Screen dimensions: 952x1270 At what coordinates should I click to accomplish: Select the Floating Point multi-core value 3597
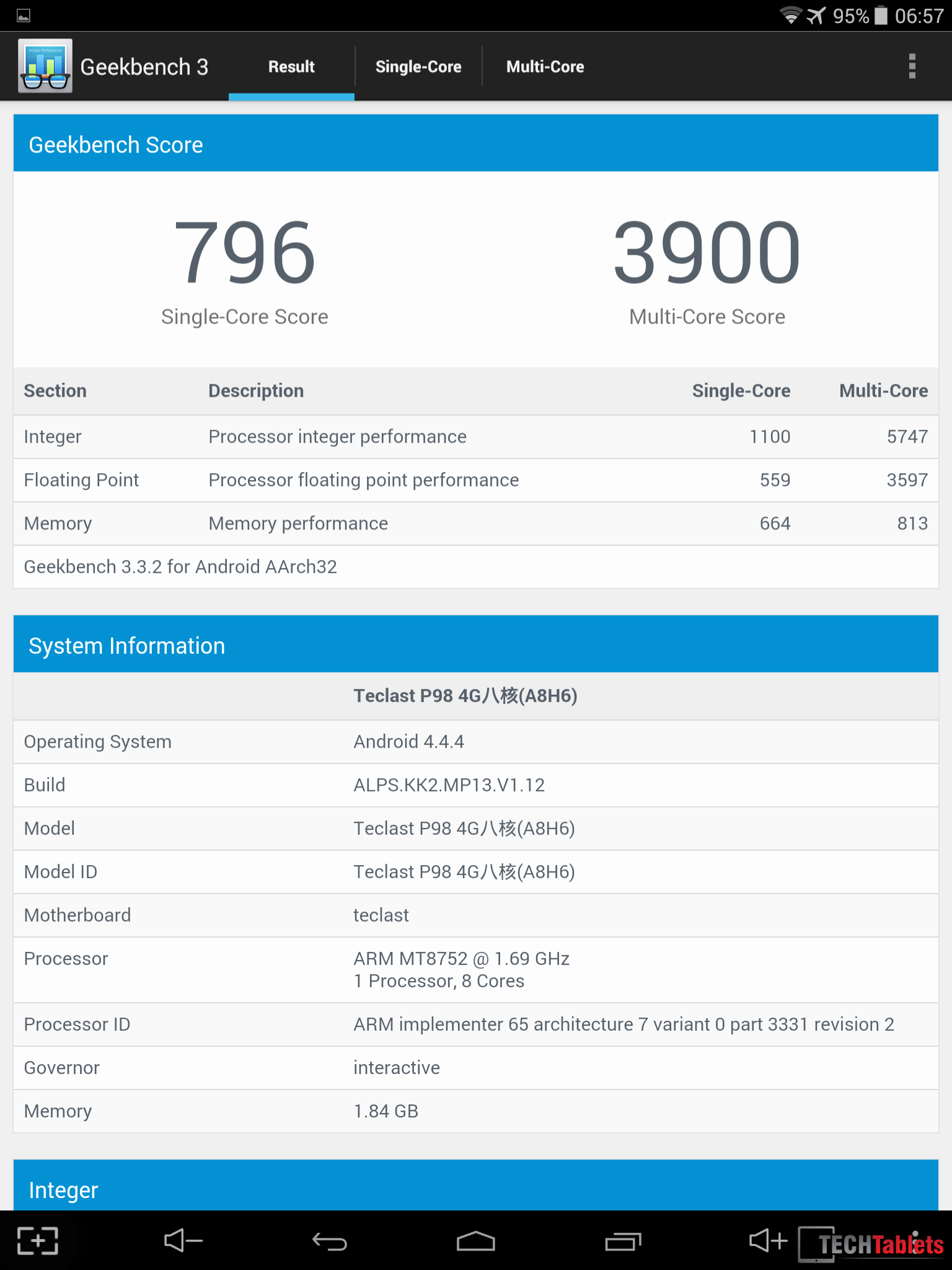(907, 480)
